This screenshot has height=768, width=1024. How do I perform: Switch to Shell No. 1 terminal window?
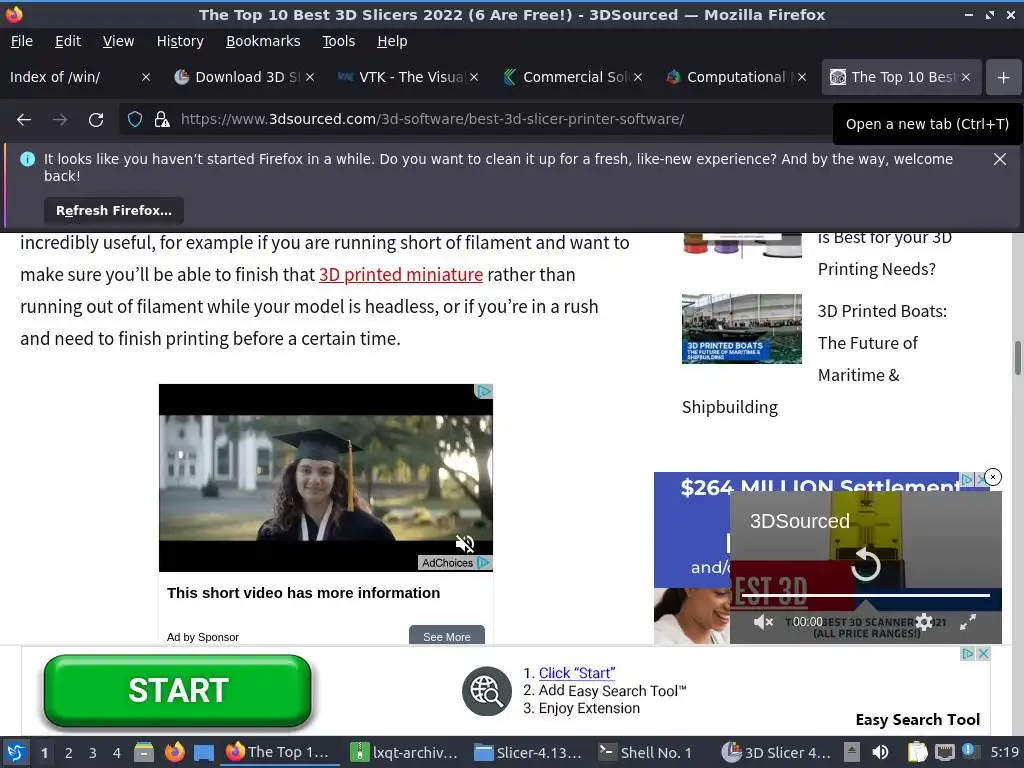coord(647,753)
